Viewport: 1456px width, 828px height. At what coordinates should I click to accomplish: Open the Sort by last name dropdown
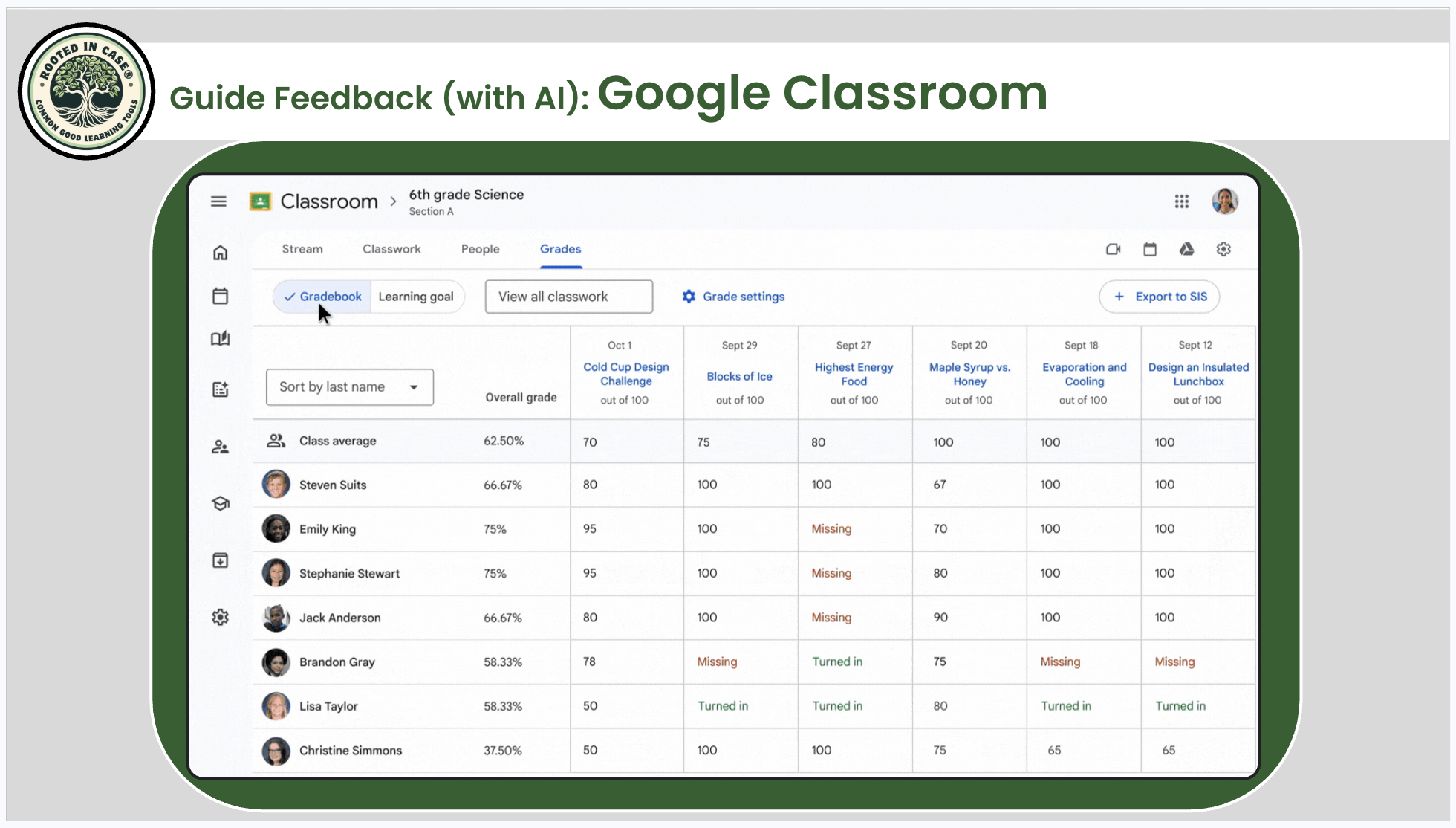click(350, 387)
